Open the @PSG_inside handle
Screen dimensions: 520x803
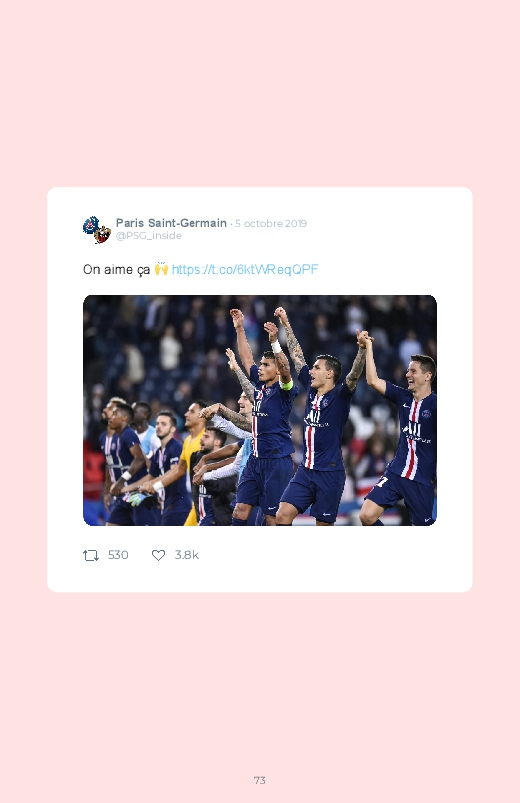tap(149, 236)
